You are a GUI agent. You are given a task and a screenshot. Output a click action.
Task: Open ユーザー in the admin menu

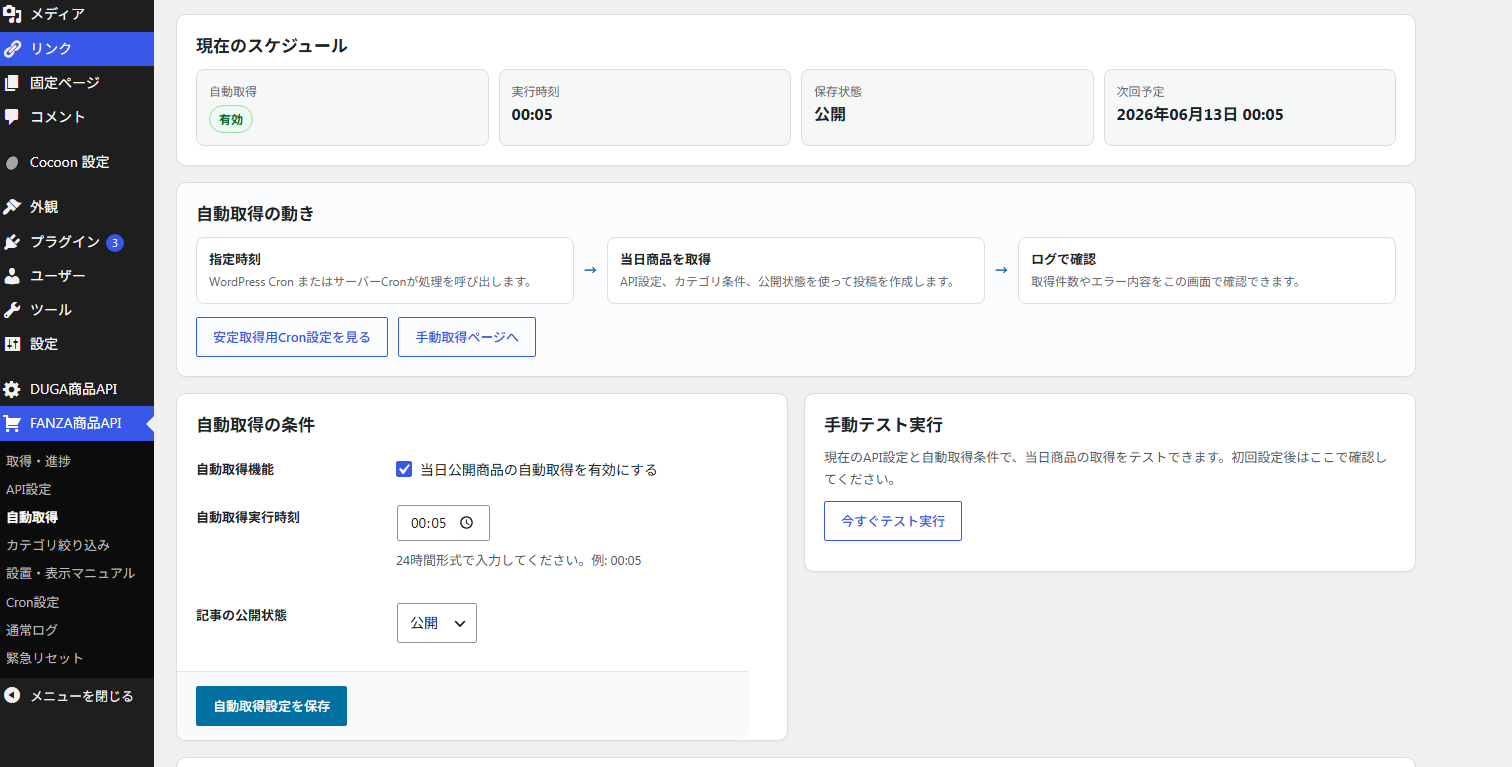click(x=77, y=276)
